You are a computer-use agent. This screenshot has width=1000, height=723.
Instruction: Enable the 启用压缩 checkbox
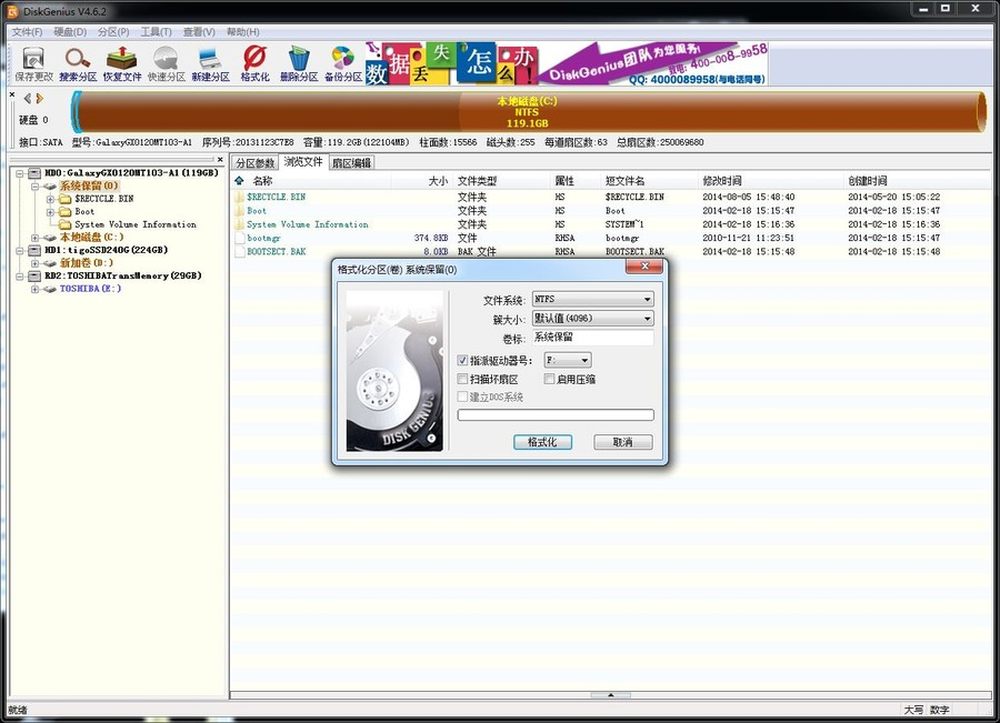tap(549, 379)
